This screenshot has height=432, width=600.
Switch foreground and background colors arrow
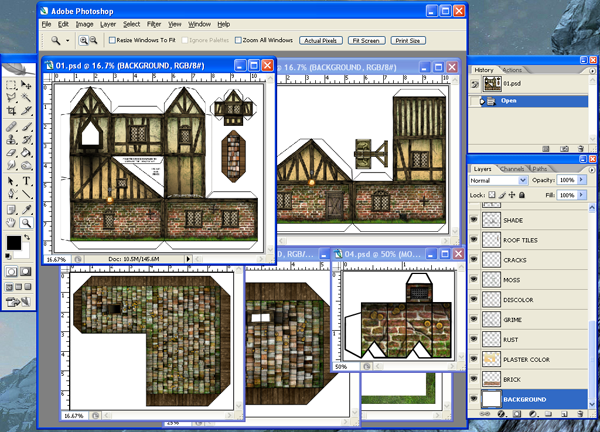click(x=27, y=237)
